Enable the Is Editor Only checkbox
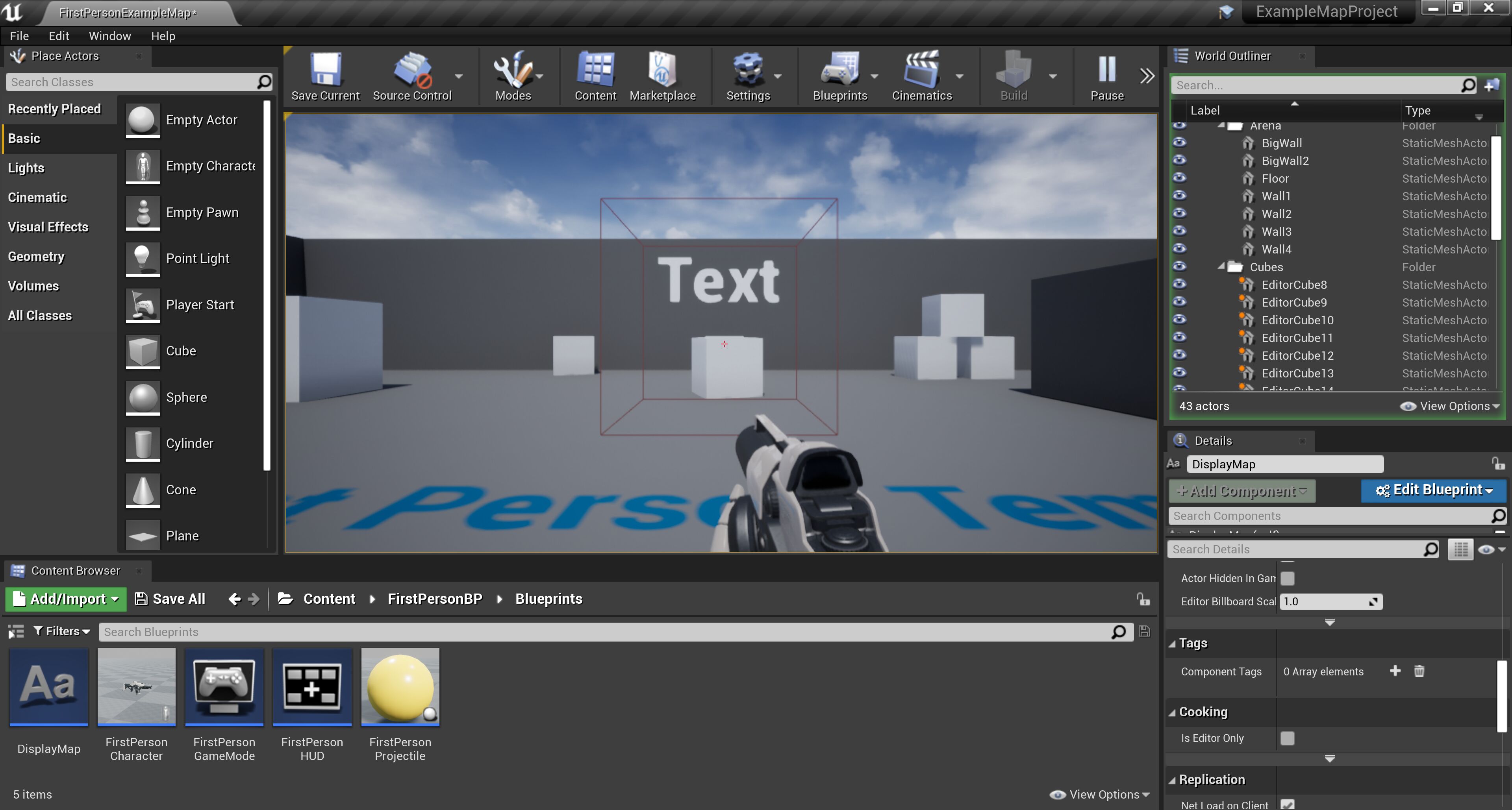This screenshot has width=1512, height=810. [1287, 738]
